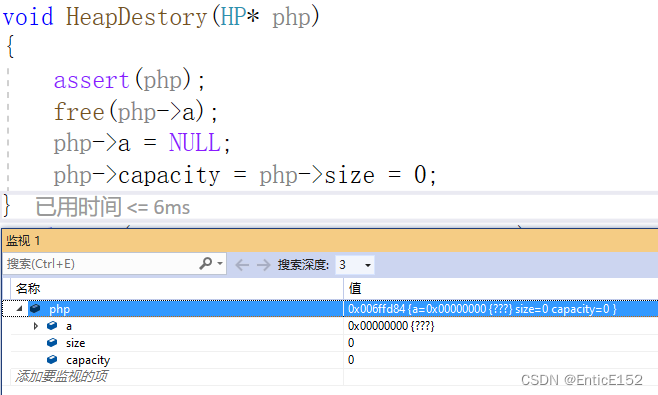Click the back arrow in watch search bar

(x=242, y=265)
